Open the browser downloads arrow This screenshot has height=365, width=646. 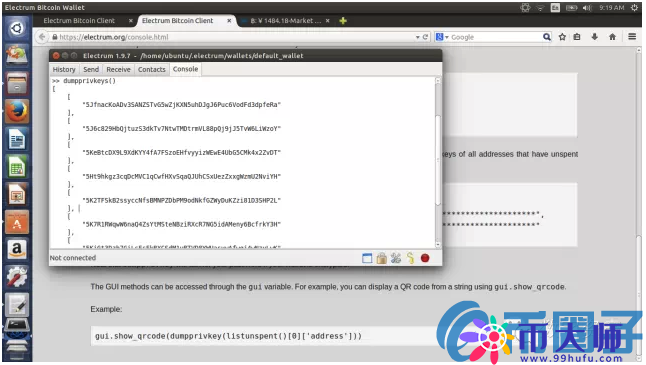pyautogui.click(x=595, y=37)
